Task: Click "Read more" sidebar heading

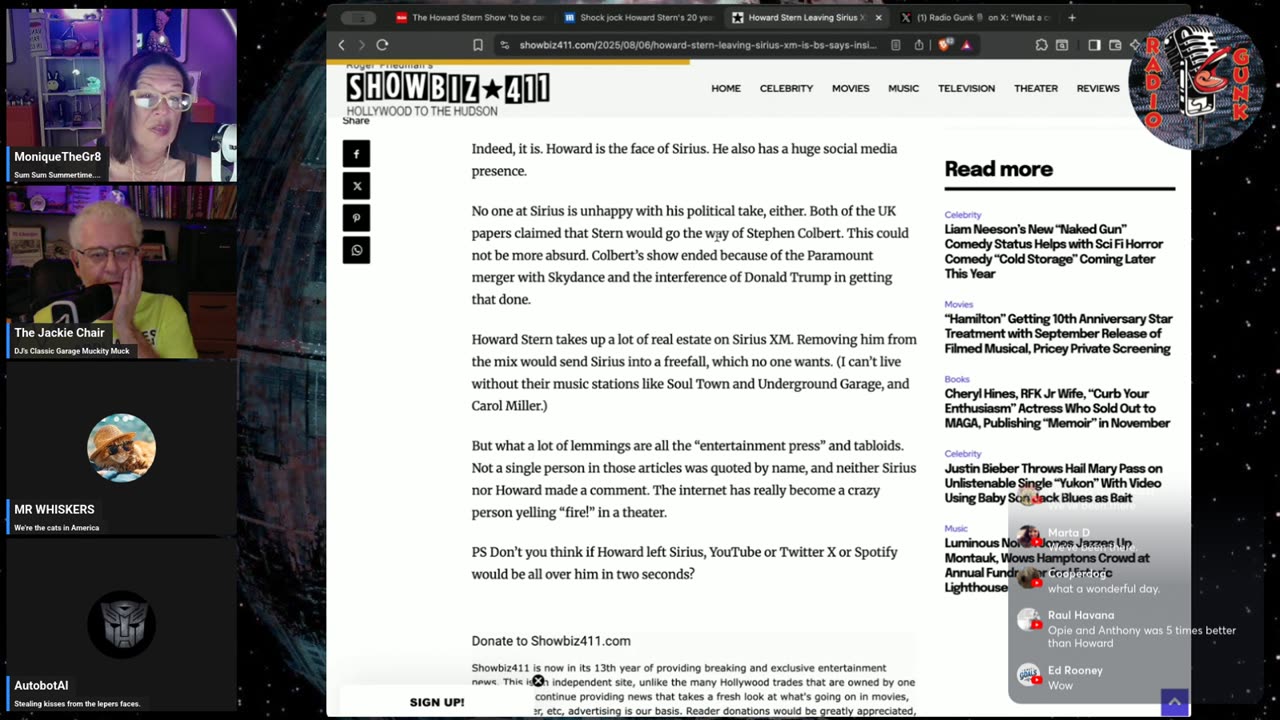Action: pyautogui.click(x=998, y=169)
